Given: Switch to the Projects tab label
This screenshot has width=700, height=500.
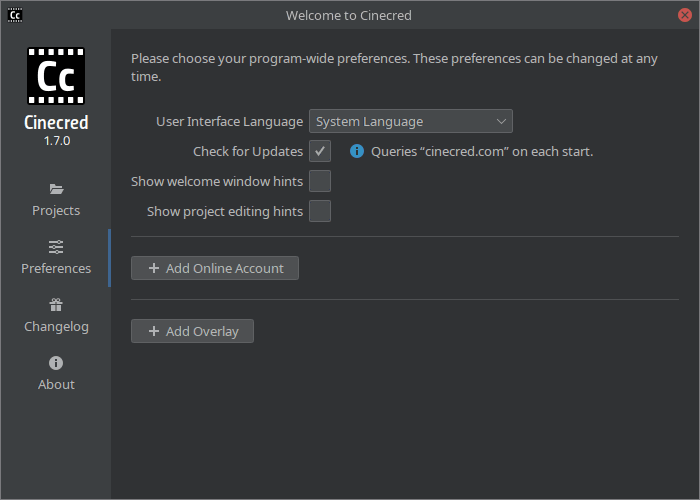Looking at the screenshot, I should (x=56, y=210).
